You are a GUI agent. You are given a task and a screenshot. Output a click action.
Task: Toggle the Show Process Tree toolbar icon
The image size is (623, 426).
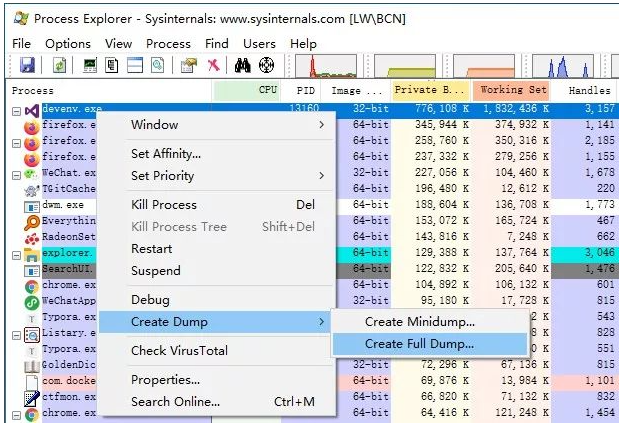(x=112, y=65)
